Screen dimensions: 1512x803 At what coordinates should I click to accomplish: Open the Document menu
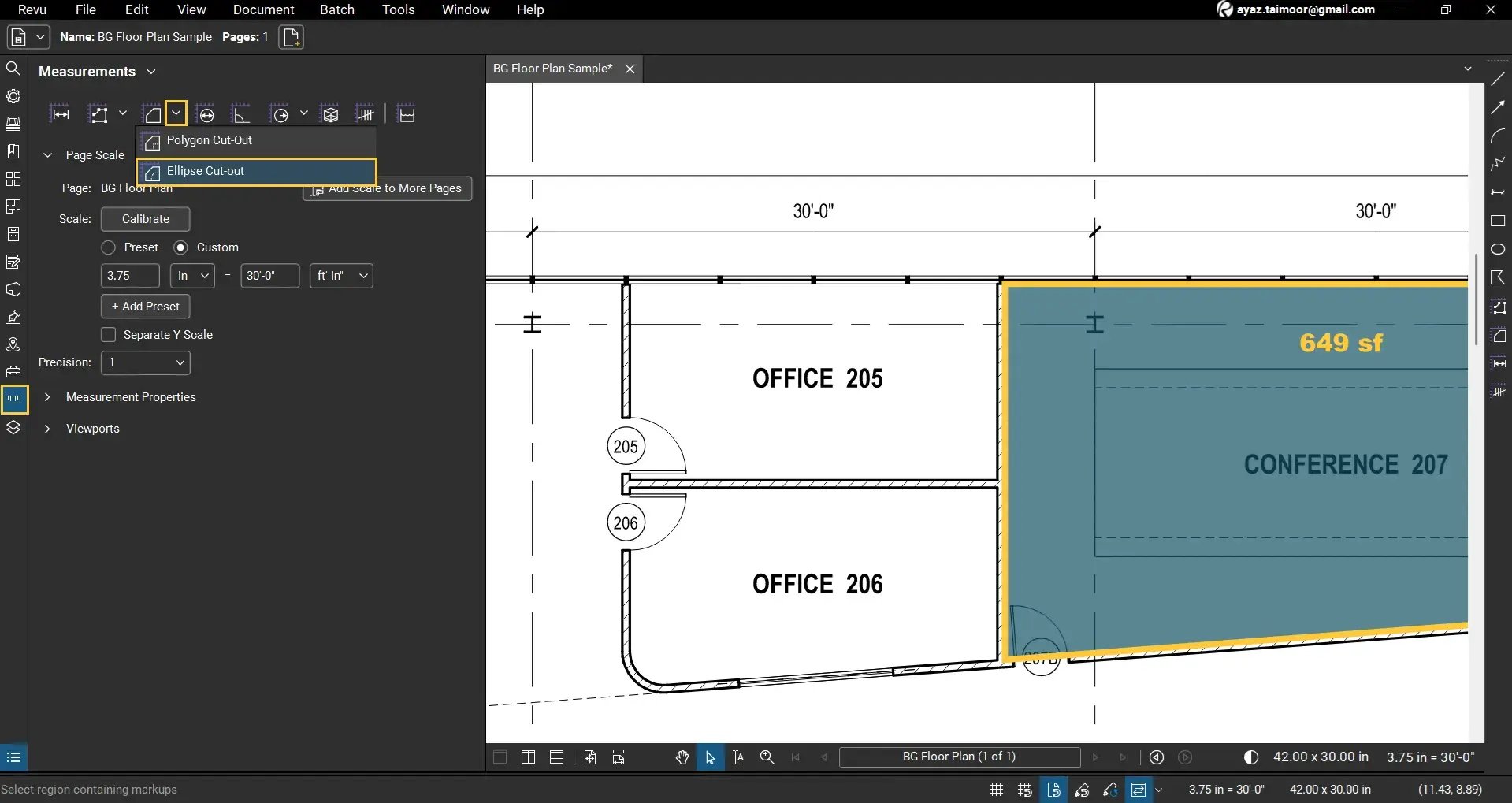coord(263,9)
